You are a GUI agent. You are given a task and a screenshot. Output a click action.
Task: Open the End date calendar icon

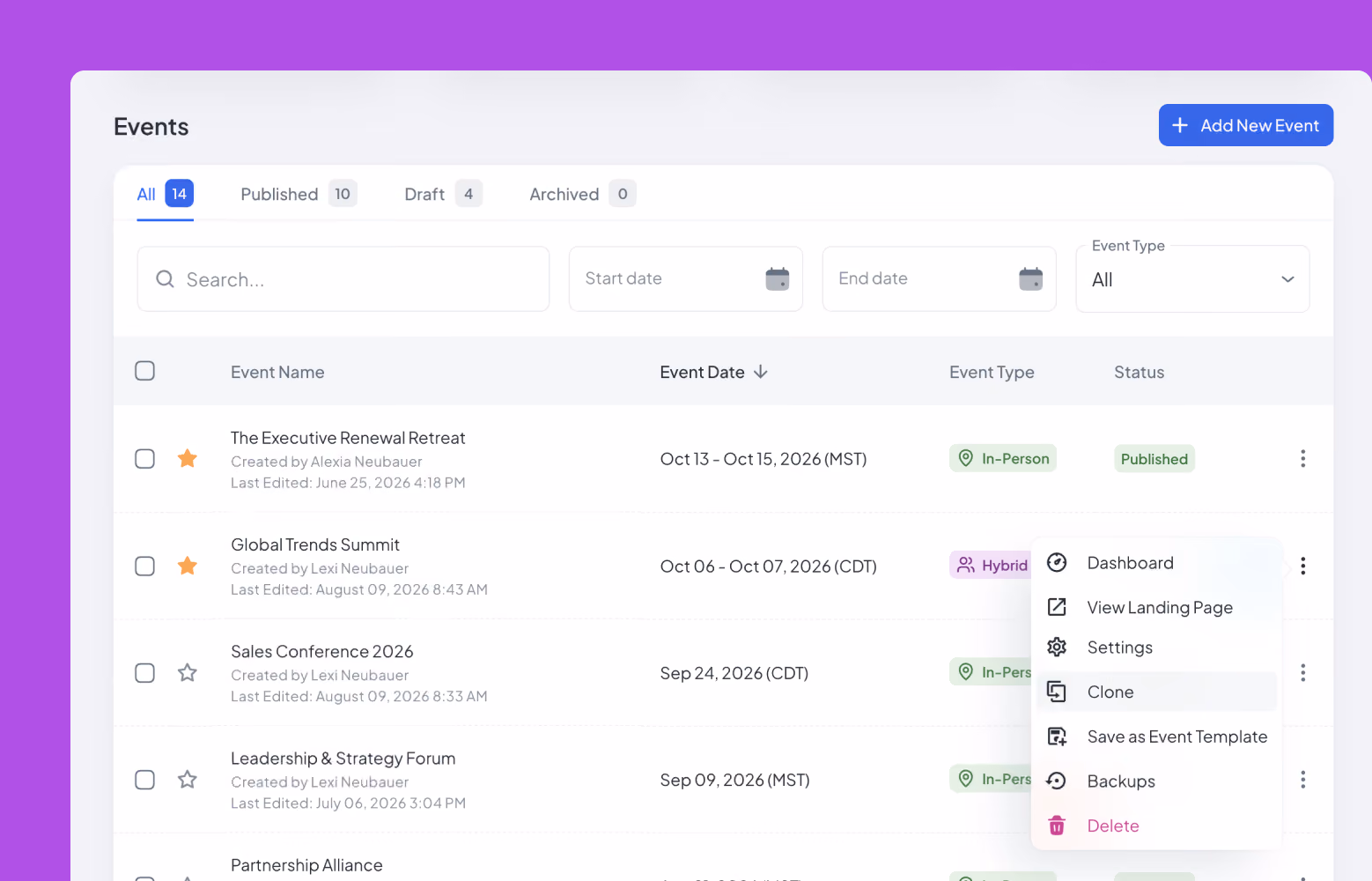pyautogui.click(x=1031, y=278)
